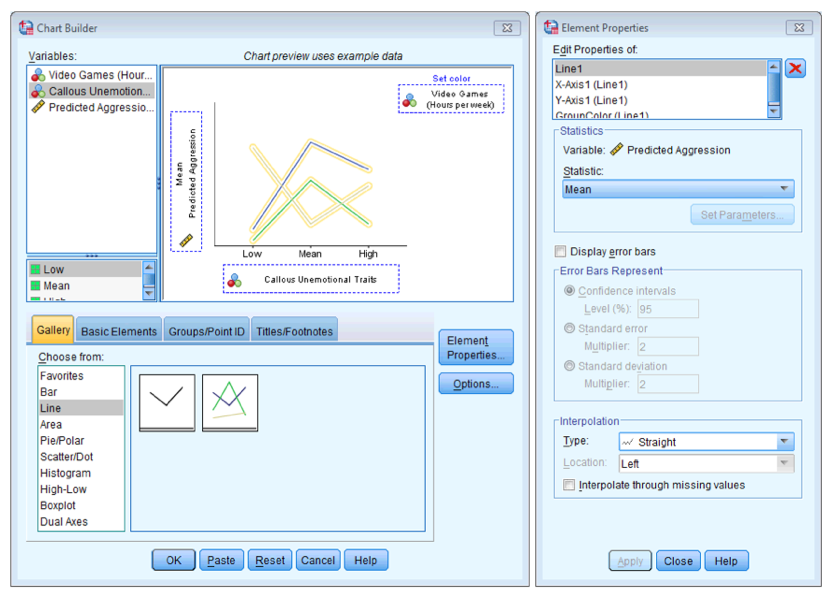Screen dimensions: 831x597
Task: Switch to the Basic Elements tab
Action: tap(119, 331)
